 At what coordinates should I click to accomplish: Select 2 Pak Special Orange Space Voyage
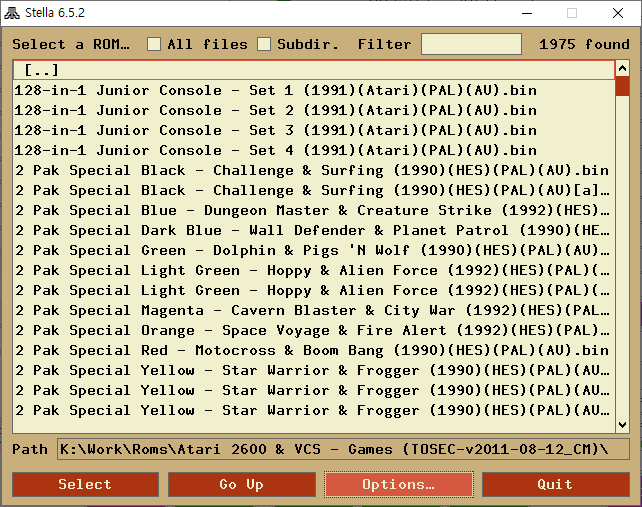point(314,330)
